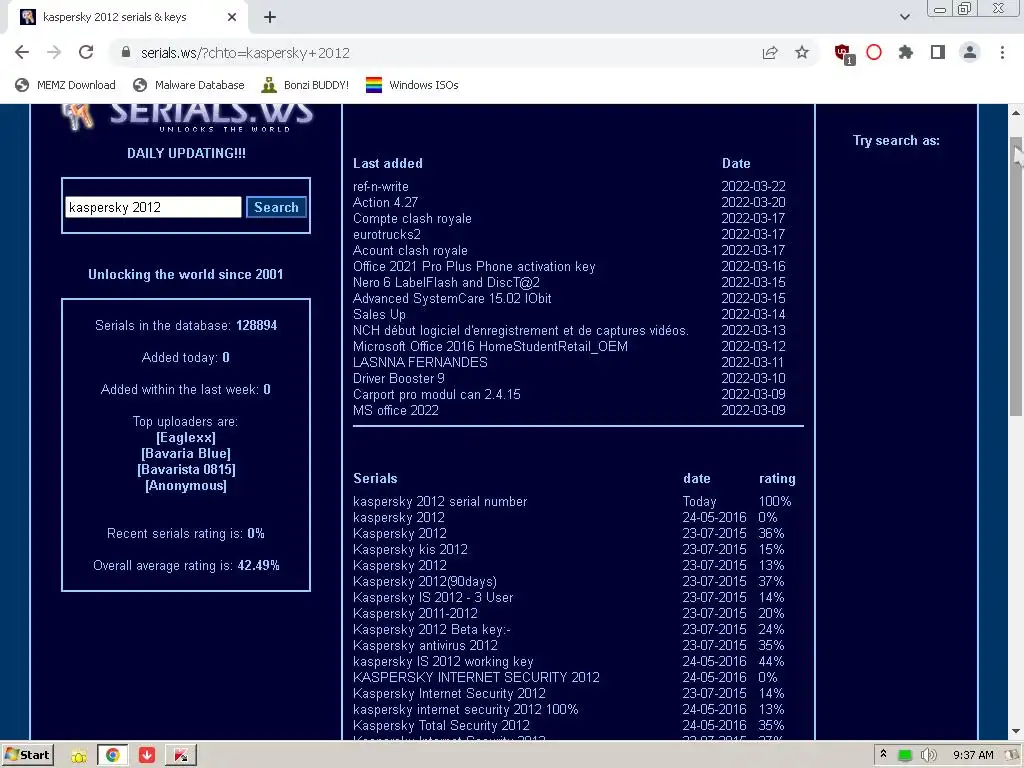The height and width of the screenshot is (768, 1024).
Task: Click the scrollbar down arrow
Action: [x=1016, y=731]
